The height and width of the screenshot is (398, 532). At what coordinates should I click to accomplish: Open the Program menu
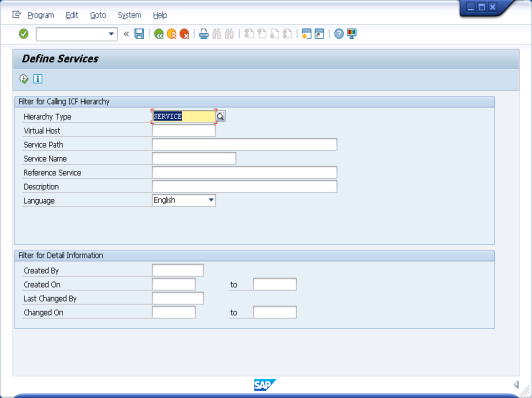[x=41, y=15]
